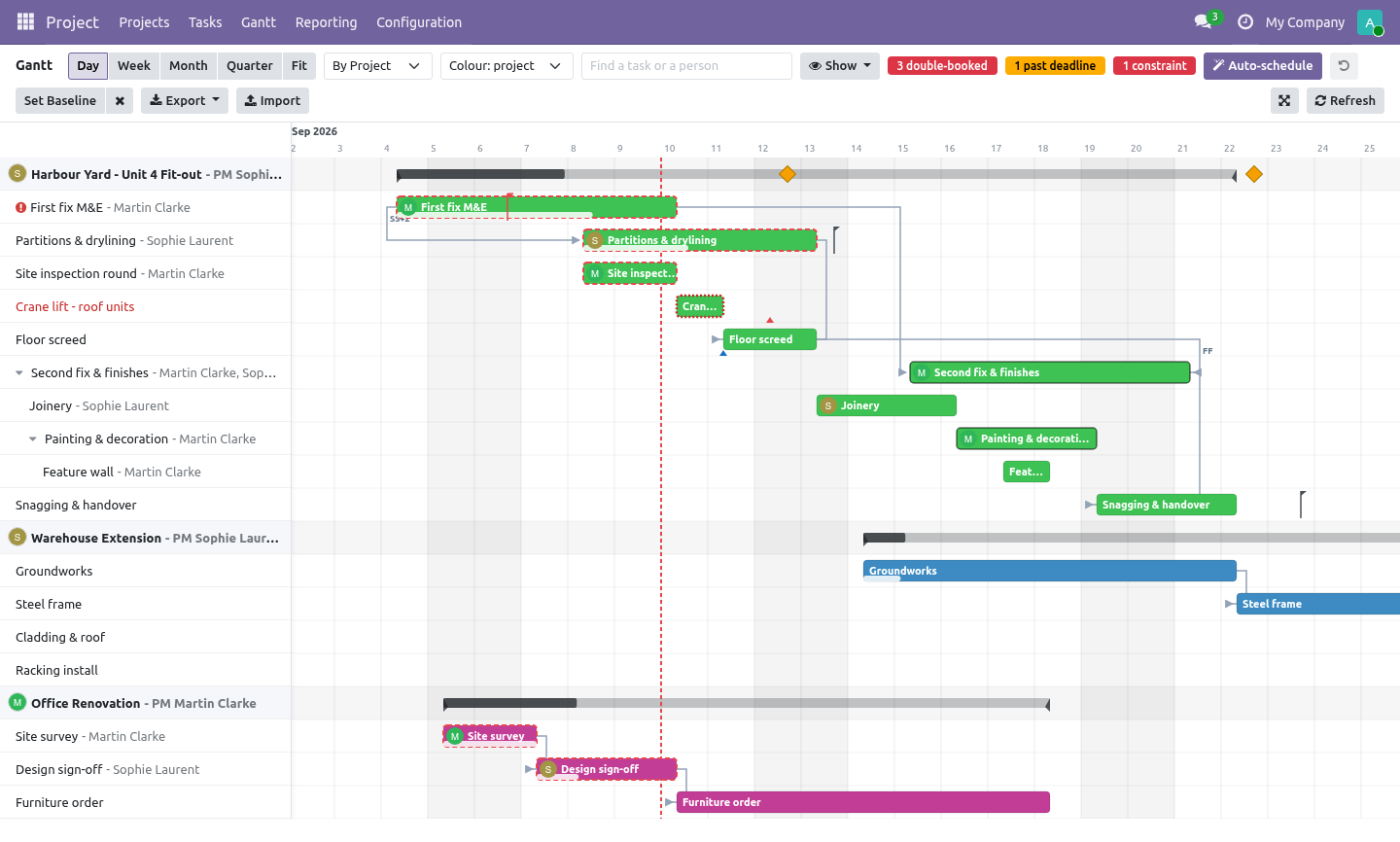1400x842 pixels.
Task: Clear the baseline with the X button
Action: [x=120, y=101]
